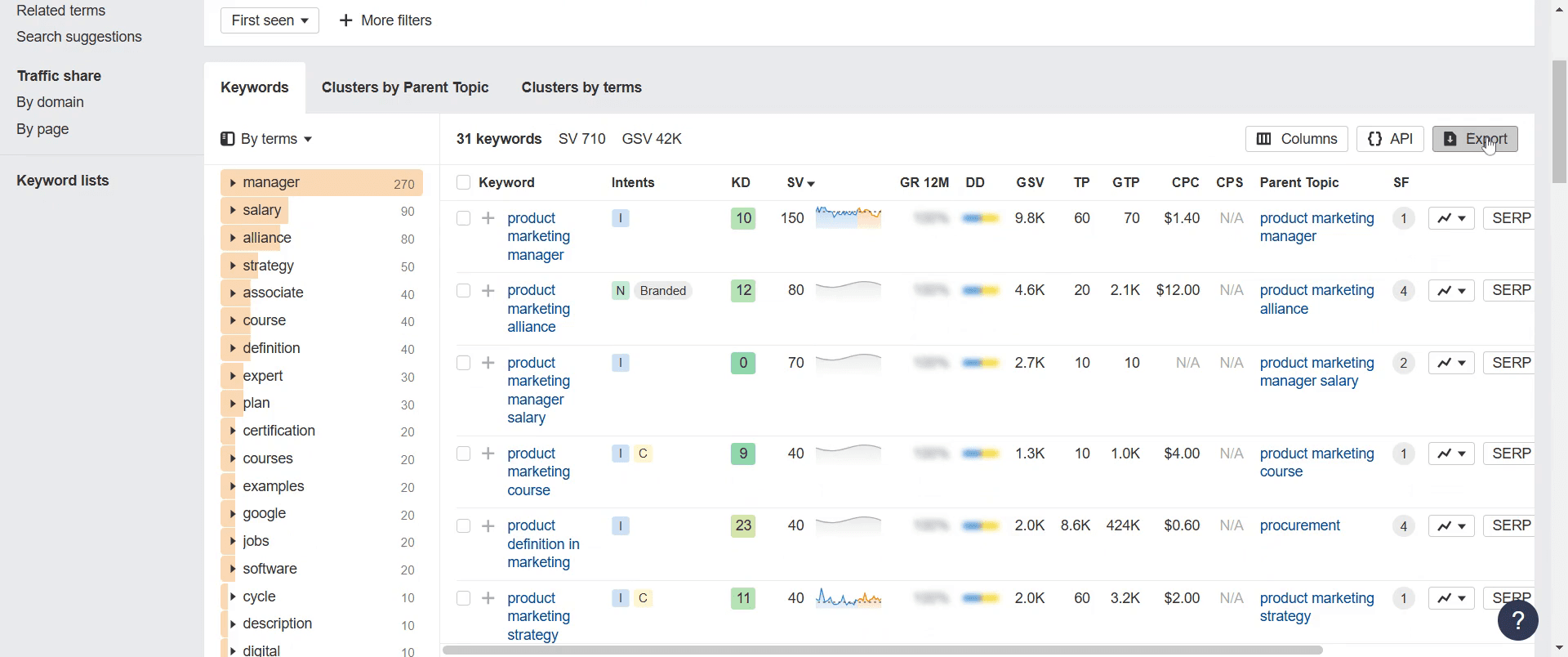Switch to Clusters by Parent Topic tab
The width and height of the screenshot is (1568, 657).
(405, 87)
